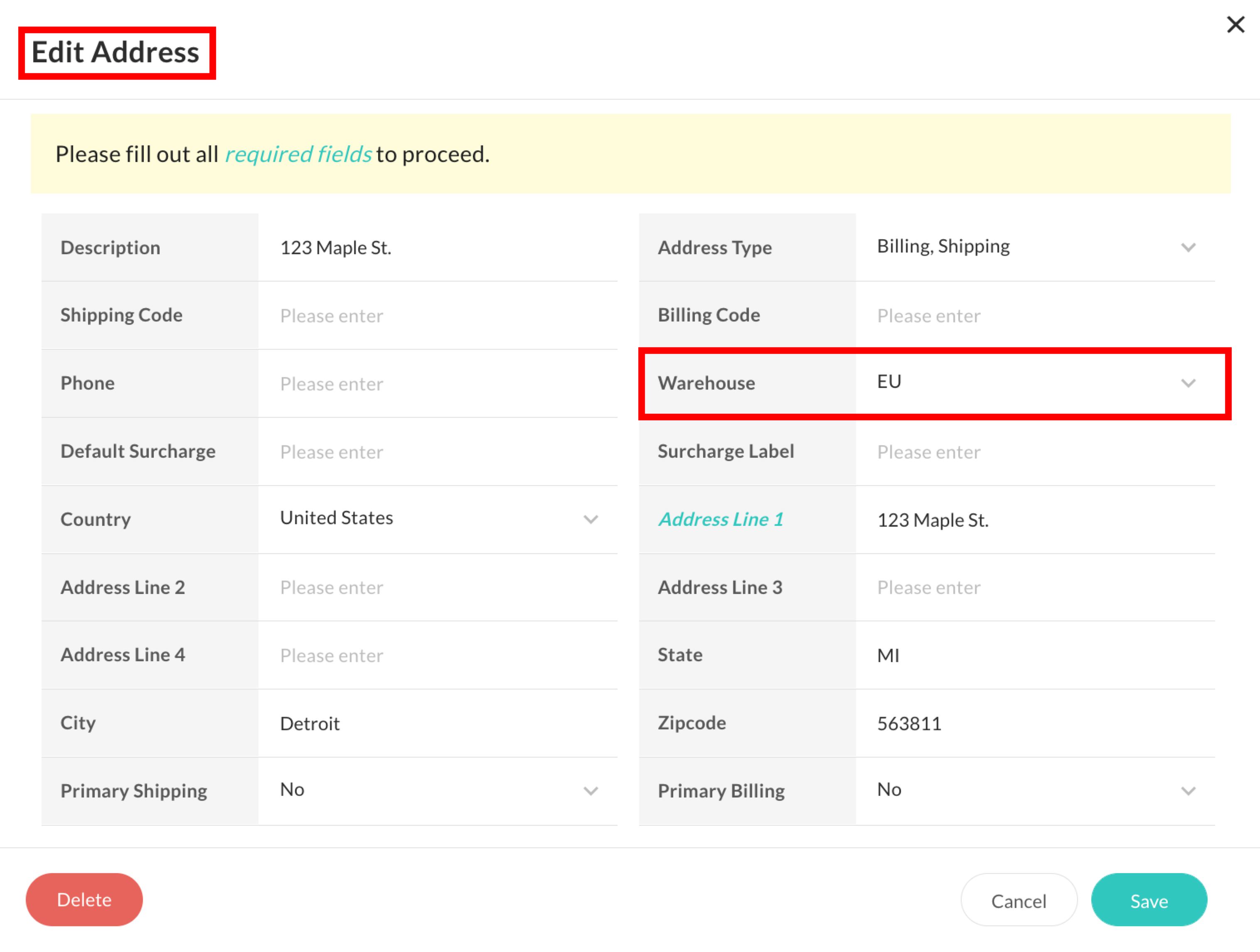The height and width of the screenshot is (952, 1260).
Task: Click the required fields link
Action: click(298, 154)
